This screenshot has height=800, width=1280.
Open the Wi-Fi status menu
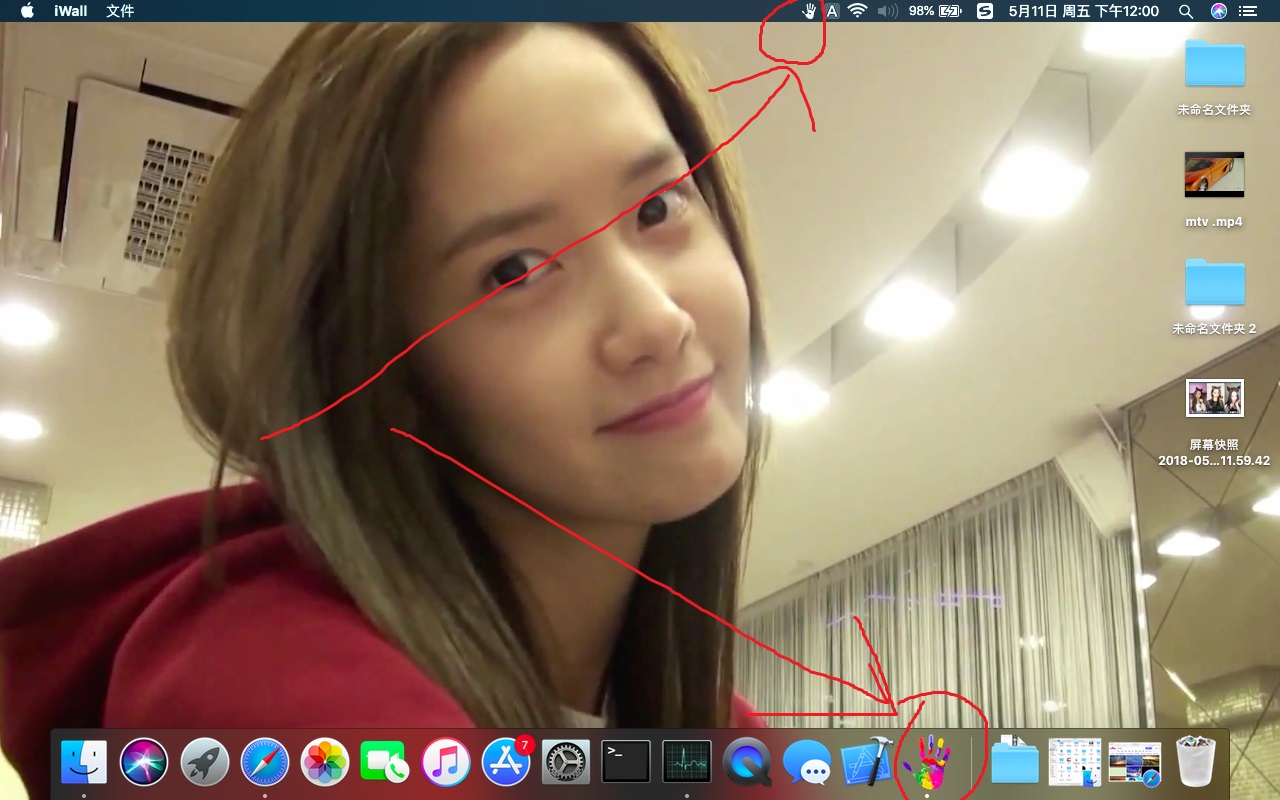(857, 11)
